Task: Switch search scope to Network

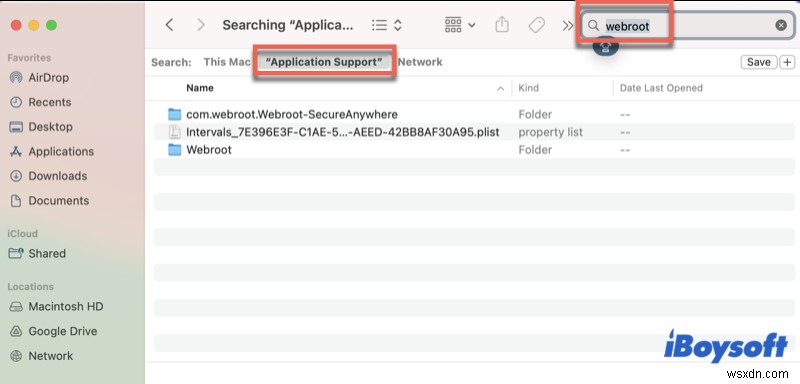Action: pyautogui.click(x=420, y=62)
